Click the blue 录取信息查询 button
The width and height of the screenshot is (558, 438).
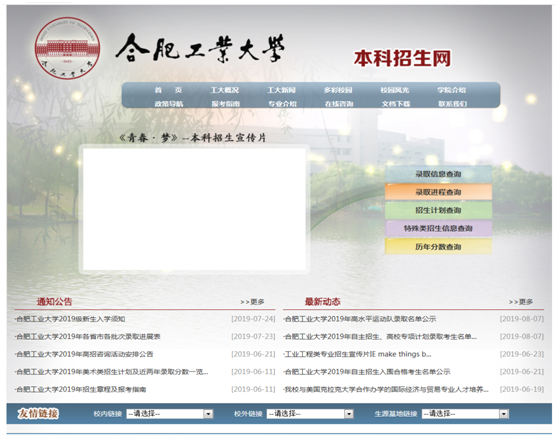(x=438, y=174)
